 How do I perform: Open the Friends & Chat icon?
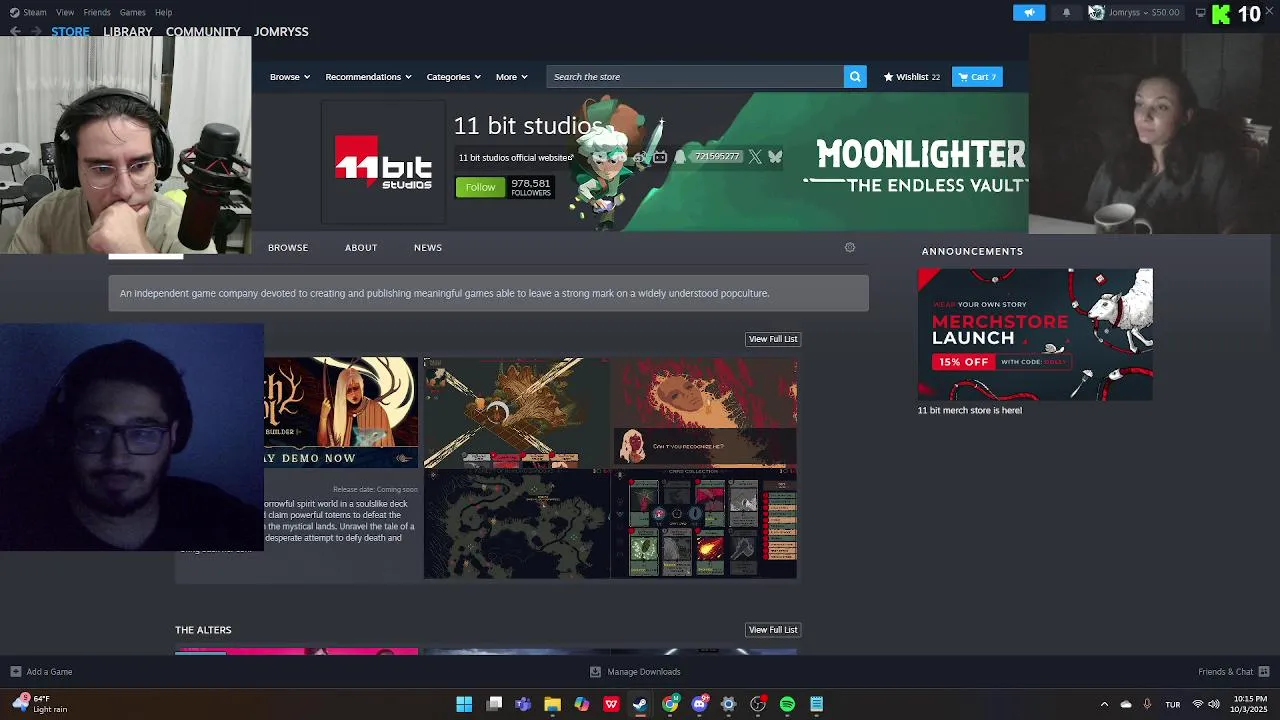click(1264, 672)
